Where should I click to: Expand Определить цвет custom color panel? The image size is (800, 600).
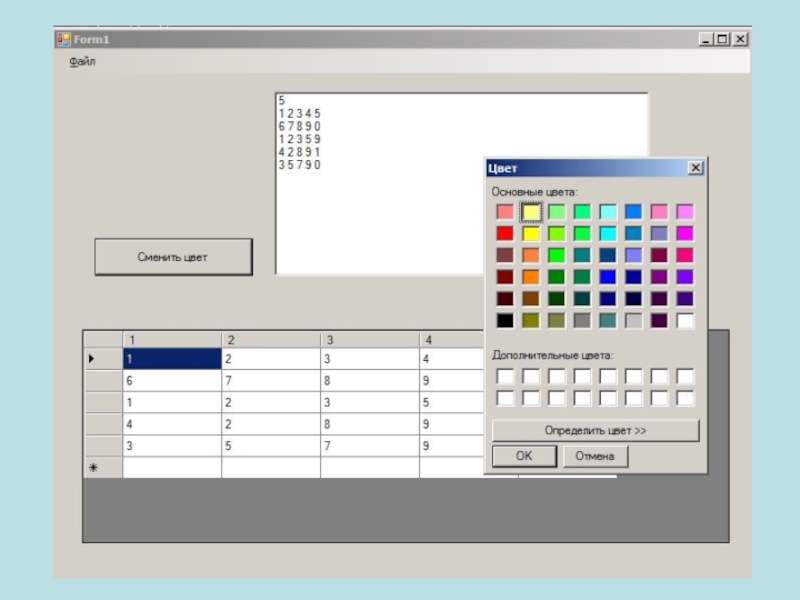point(595,430)
